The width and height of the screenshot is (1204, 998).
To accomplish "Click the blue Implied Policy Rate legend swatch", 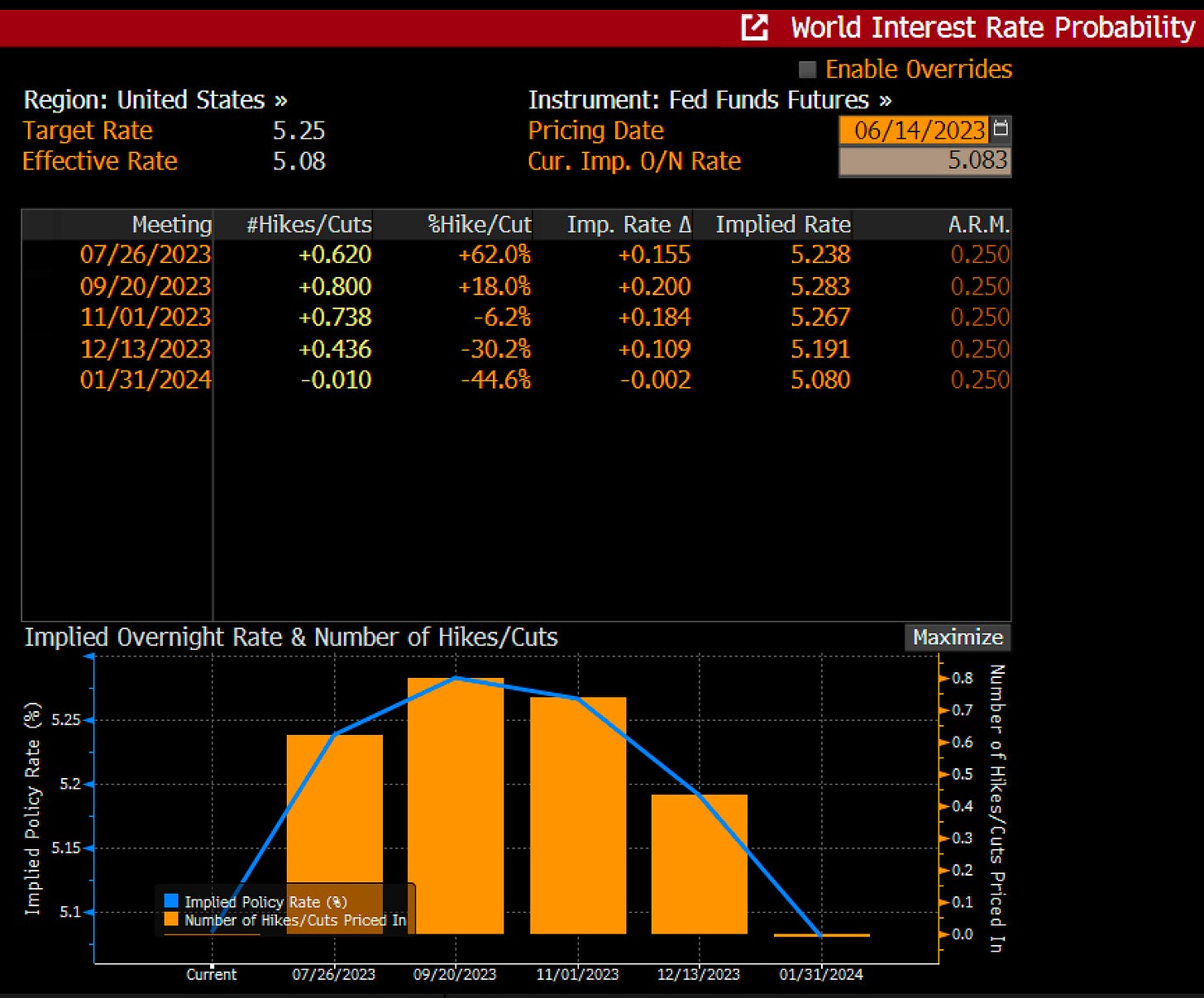I will pos(171,901).
